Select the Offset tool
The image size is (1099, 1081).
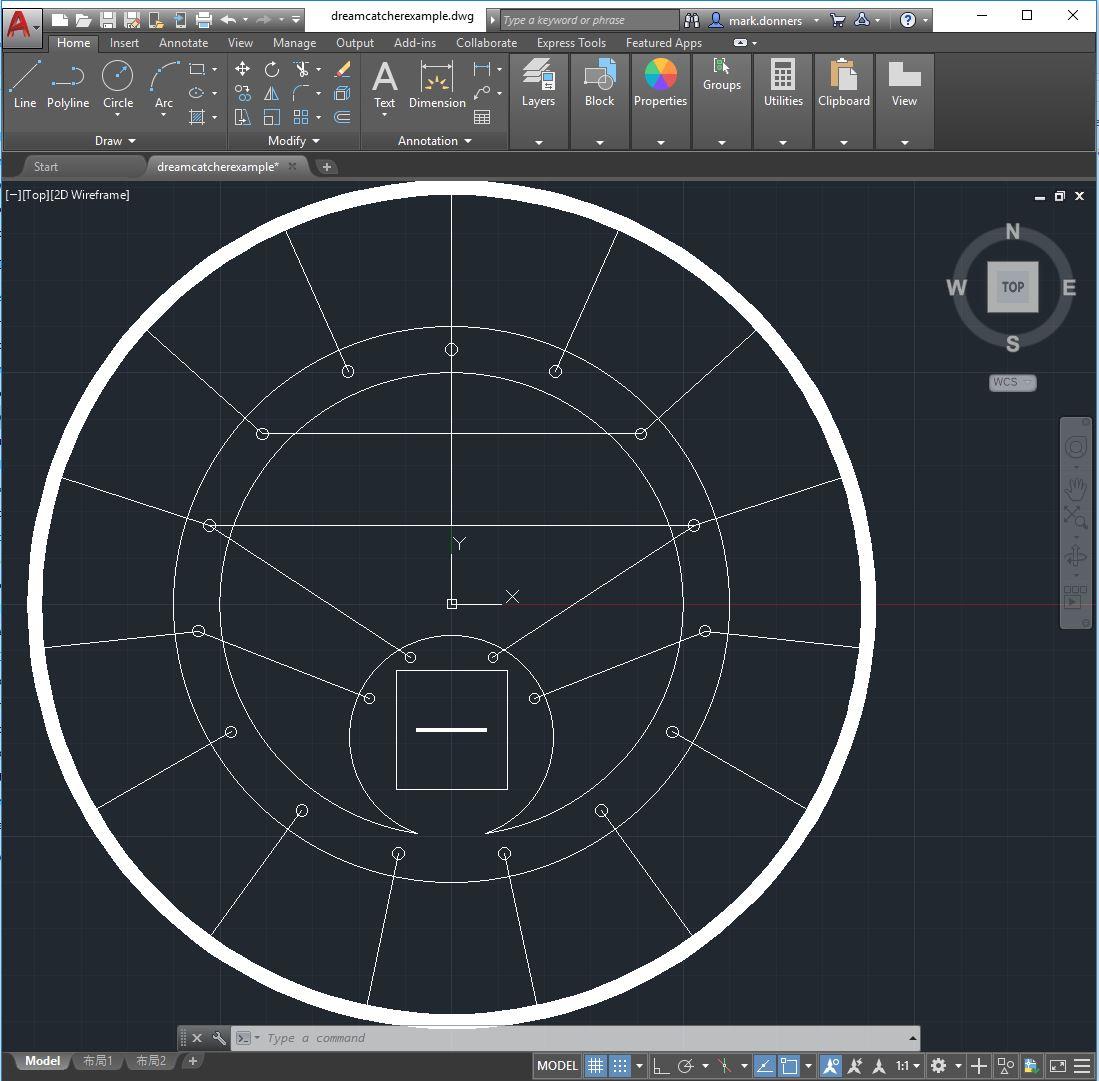pyautogui.click(x=343, y=117)
